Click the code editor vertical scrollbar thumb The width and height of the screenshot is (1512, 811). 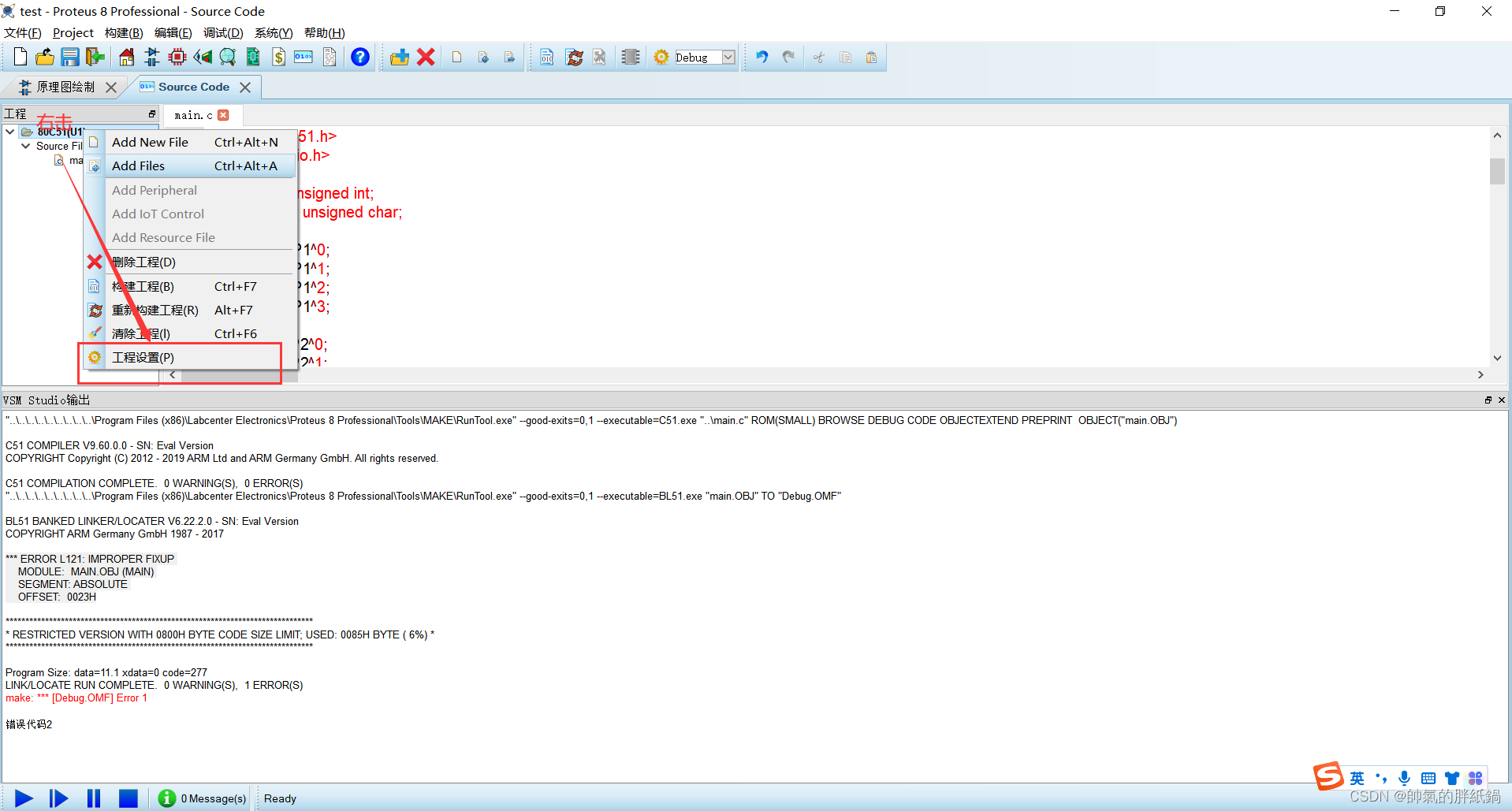(1497, 171)
